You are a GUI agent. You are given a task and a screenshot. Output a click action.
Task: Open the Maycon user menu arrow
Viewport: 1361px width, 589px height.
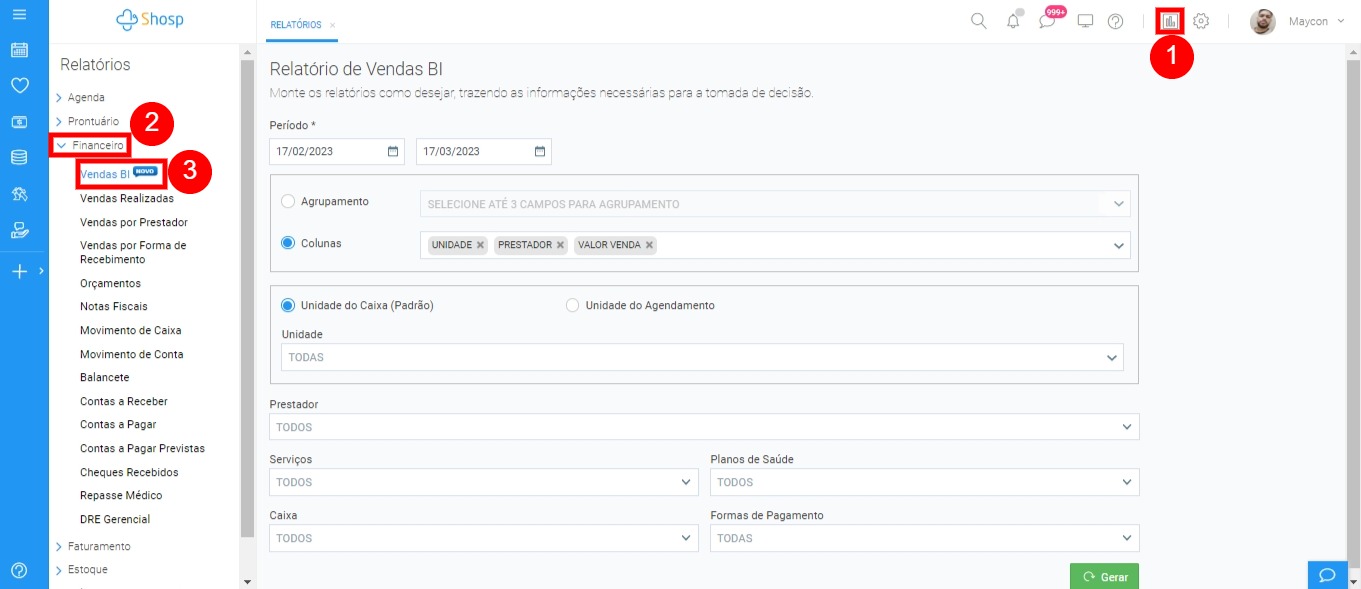point(1340,21)
